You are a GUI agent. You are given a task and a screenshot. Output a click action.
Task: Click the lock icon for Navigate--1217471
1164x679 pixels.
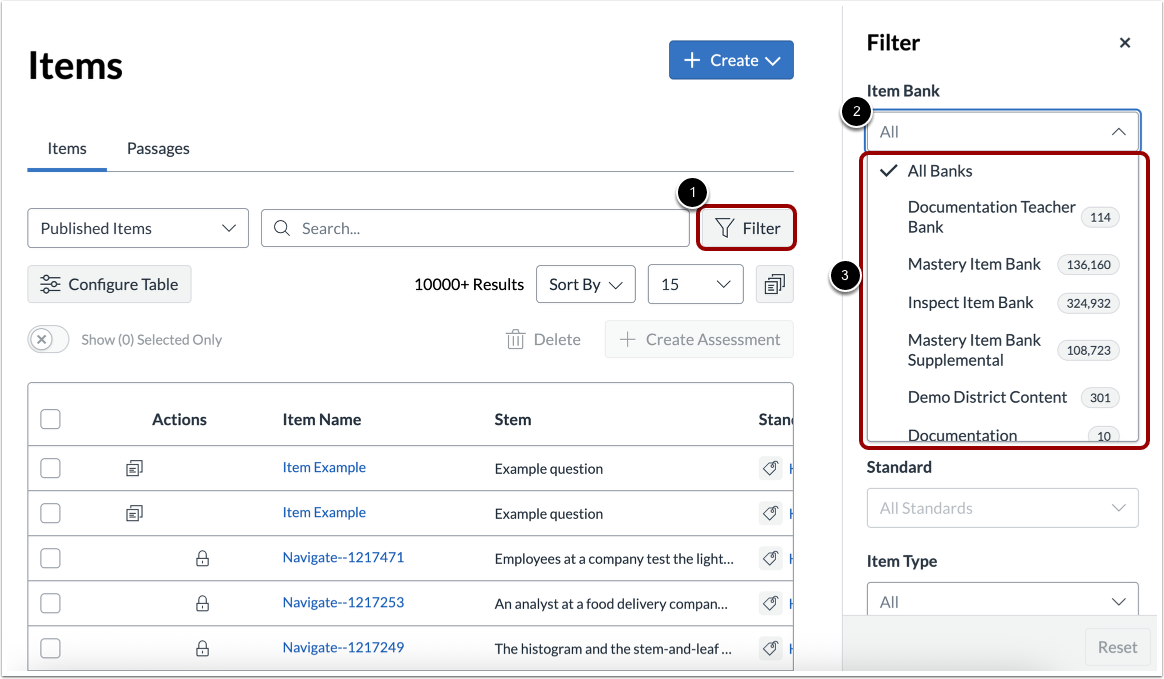[x=202, y=558]
